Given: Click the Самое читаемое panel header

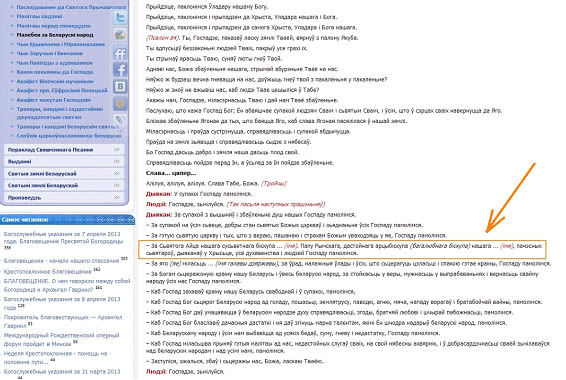Looking at the screenshot, I should [x=68, y=219].
